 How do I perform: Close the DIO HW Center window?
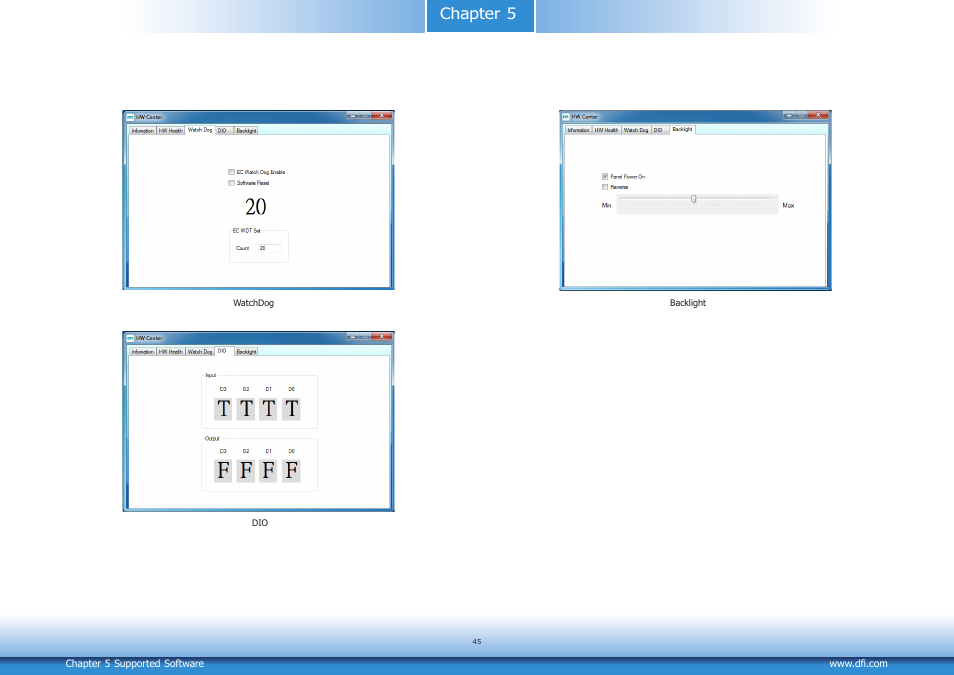click(x=382, y=336)
